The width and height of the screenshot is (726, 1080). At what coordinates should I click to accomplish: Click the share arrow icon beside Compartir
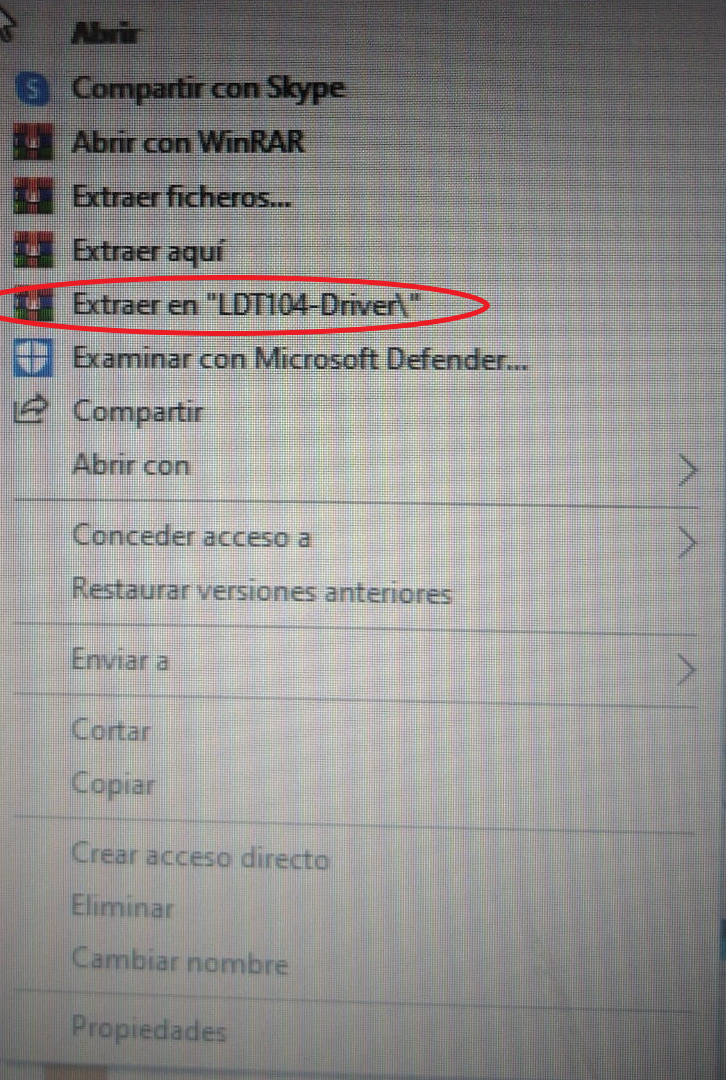(x=31, y=410)
